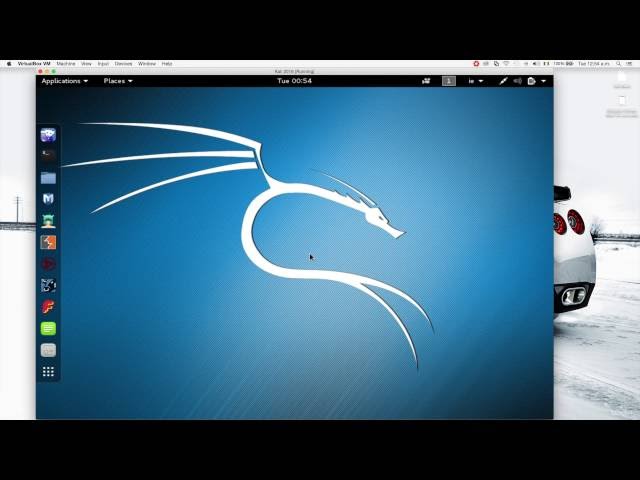
Task: Open the Files folder icon in dock
Action: point(48,178)
